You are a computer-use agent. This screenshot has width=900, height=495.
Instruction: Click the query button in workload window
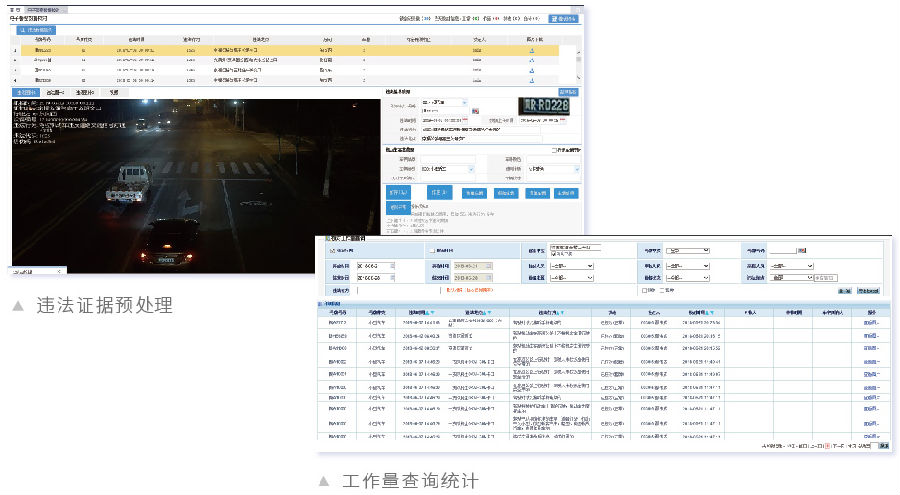tap(845, 291)
